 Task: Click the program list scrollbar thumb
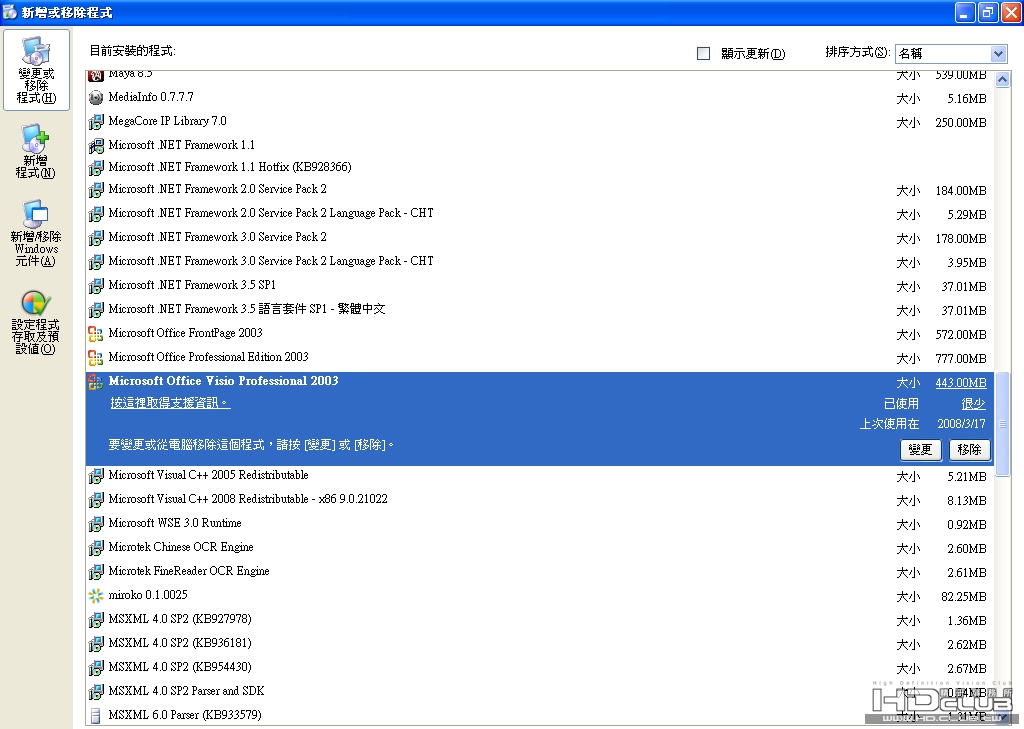point(1002,424)
